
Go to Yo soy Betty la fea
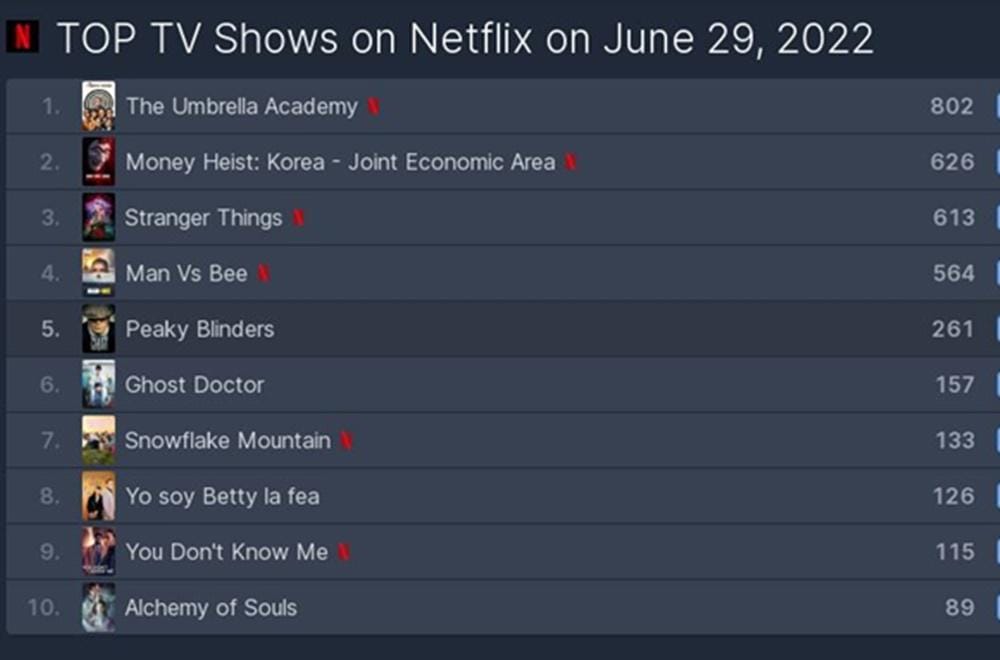click(x=222, y=496)
